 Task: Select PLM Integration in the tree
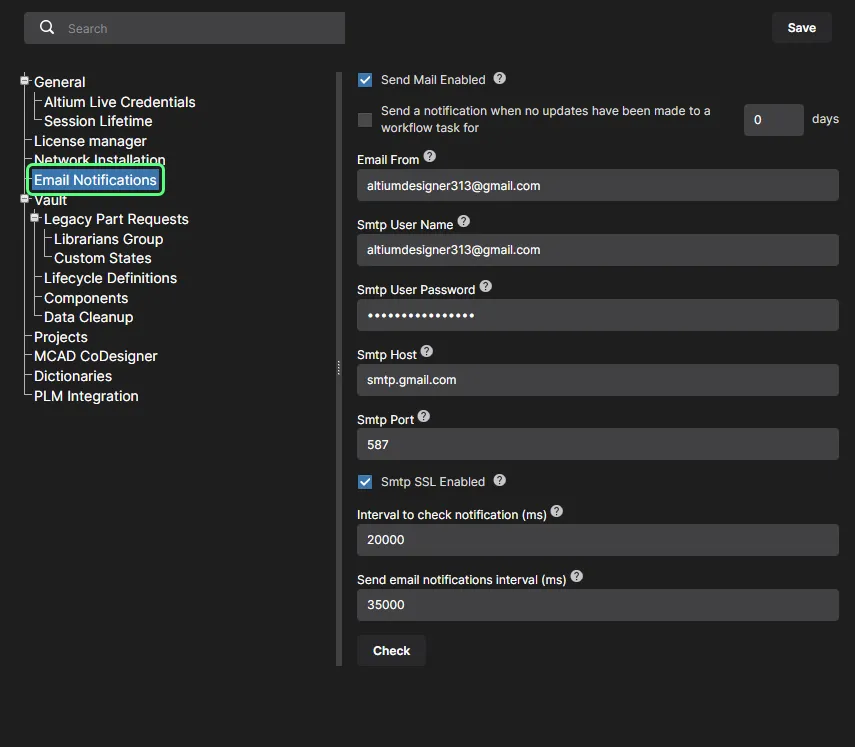click(86, 396)
